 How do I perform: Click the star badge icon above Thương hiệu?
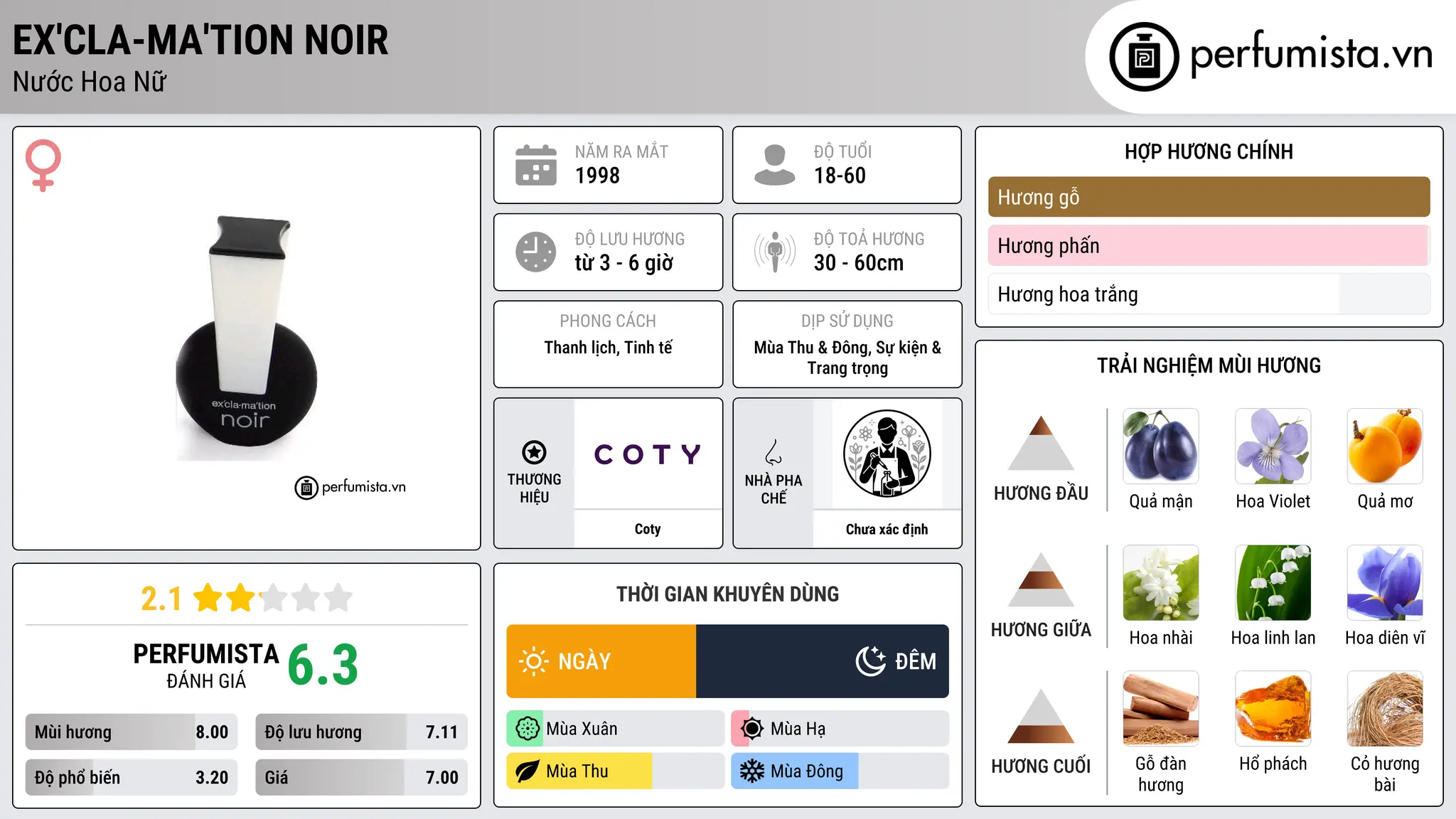coord(534,452)
